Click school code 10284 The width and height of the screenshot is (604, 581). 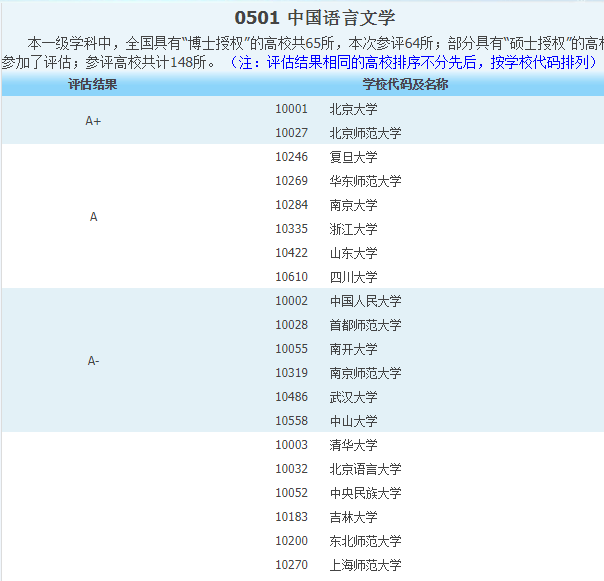(291, 205)
